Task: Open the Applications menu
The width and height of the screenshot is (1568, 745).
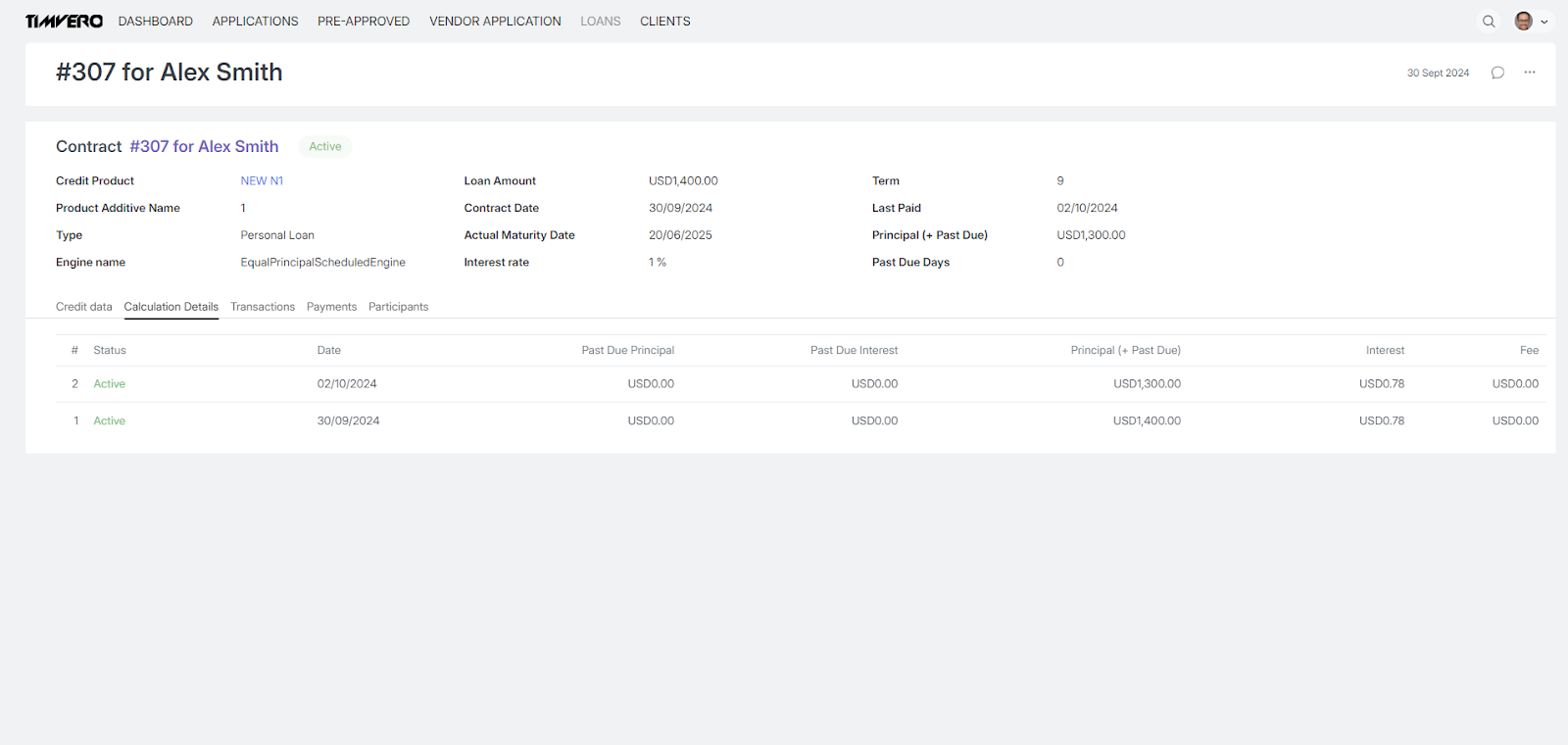Action: click(255, 22)
